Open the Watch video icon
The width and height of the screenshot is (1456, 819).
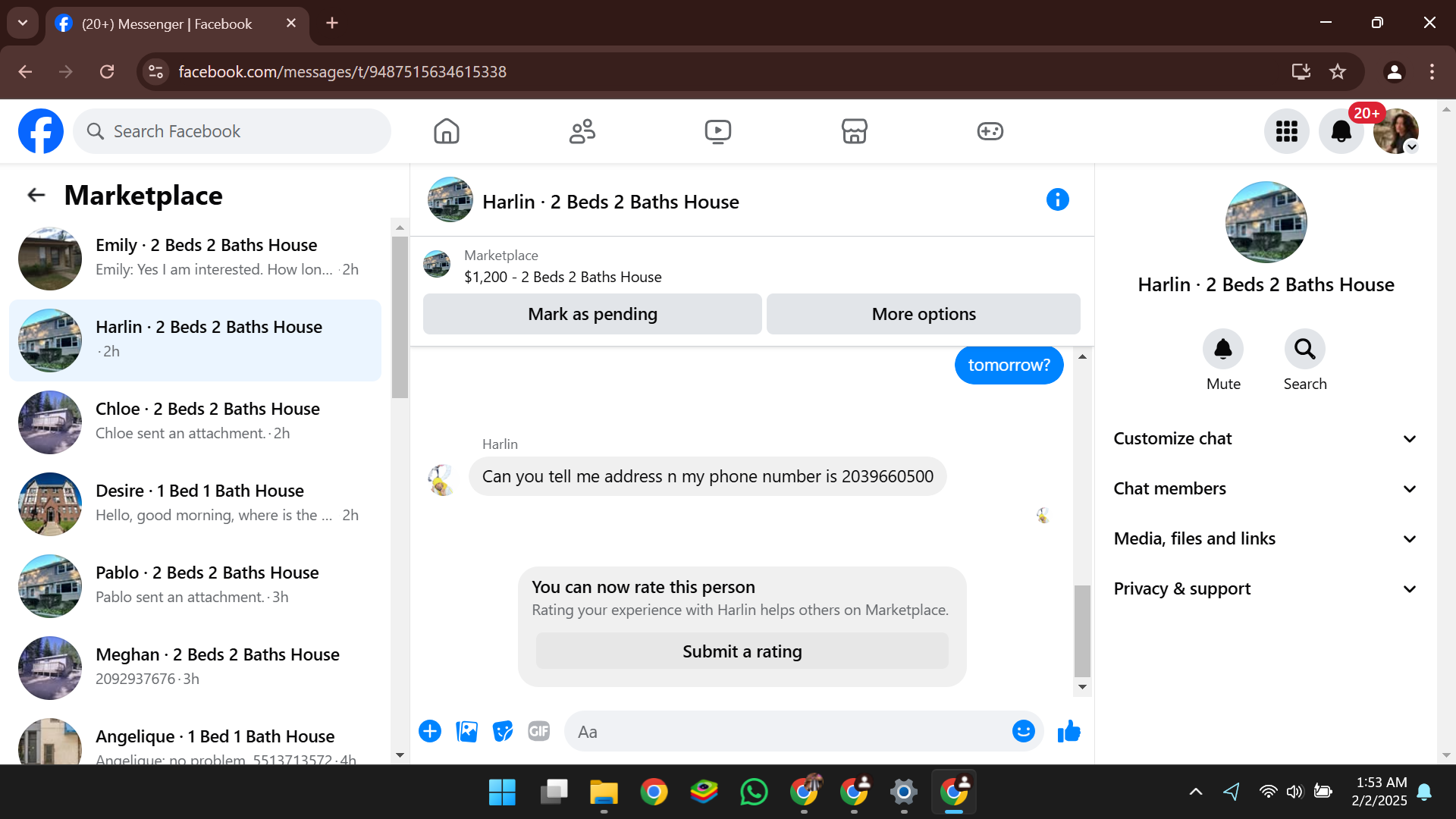(717, 131)
